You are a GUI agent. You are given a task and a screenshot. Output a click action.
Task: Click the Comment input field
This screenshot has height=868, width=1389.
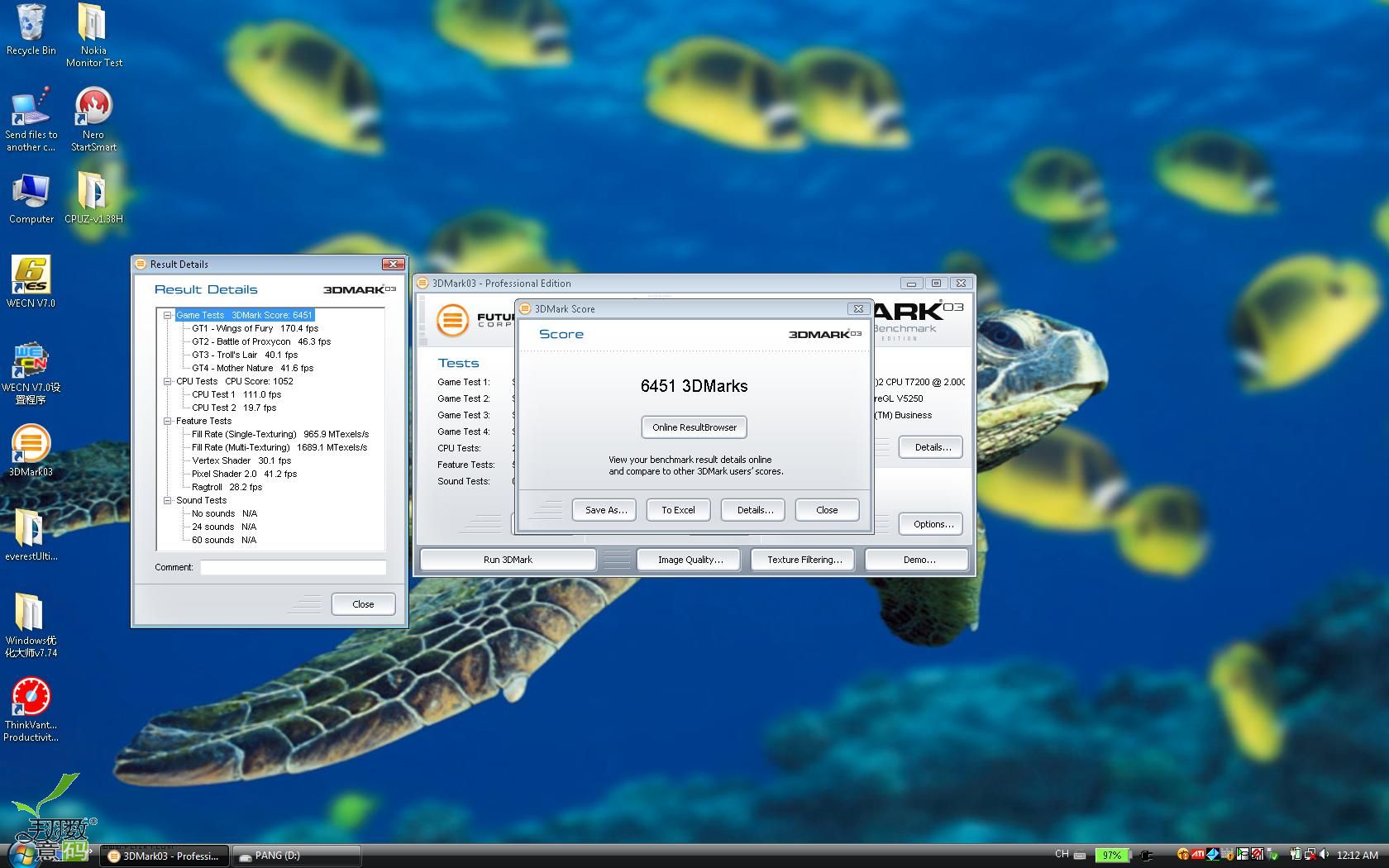293,567
